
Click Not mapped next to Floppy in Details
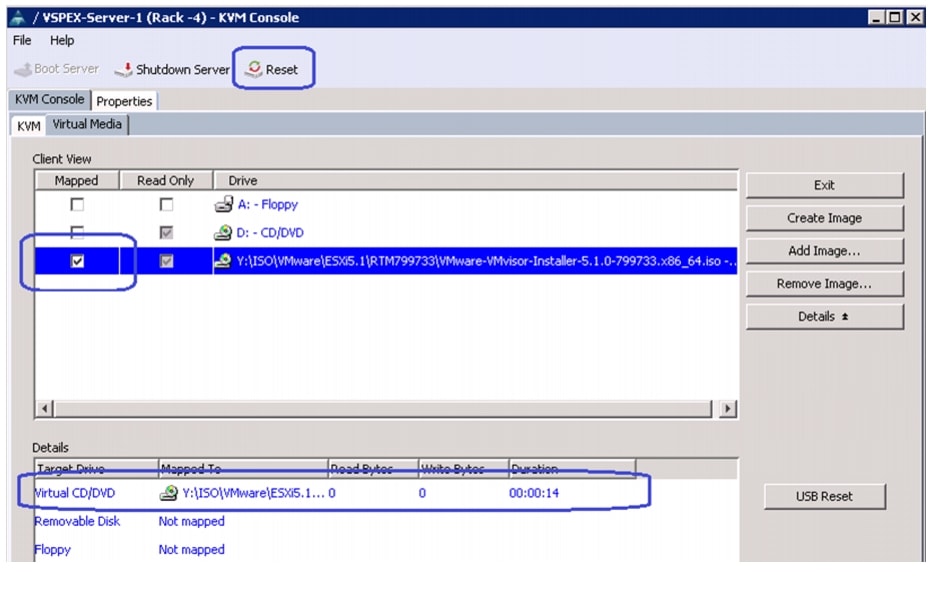tap(191, 550)
